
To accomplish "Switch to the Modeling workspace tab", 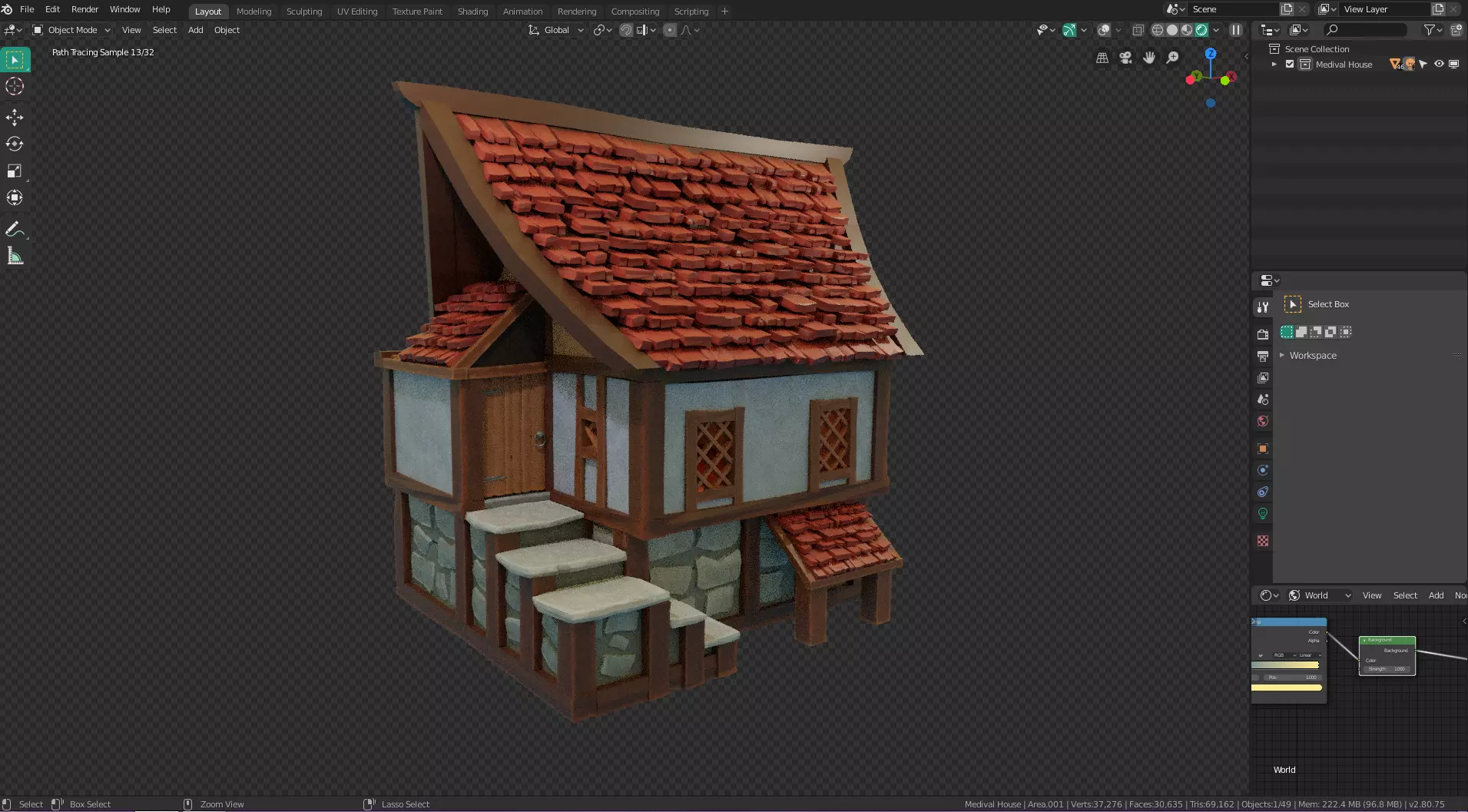I will (x=254, y=12).
